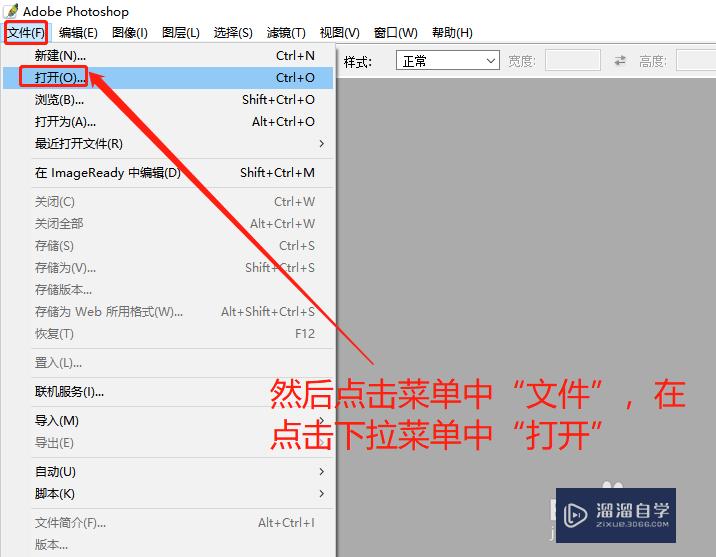
Task: Select the 打开为(A)... menu entry
Action: click(168, 121)
